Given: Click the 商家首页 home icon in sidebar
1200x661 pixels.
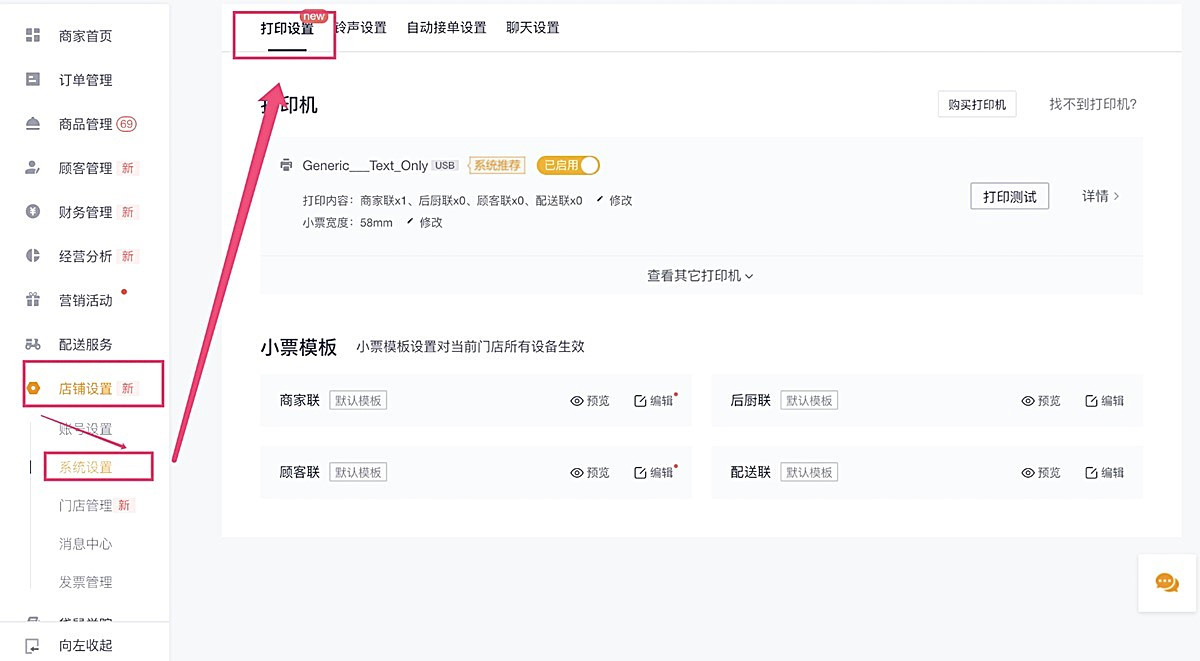Looking at the screenshot, I should pos(33,36).
